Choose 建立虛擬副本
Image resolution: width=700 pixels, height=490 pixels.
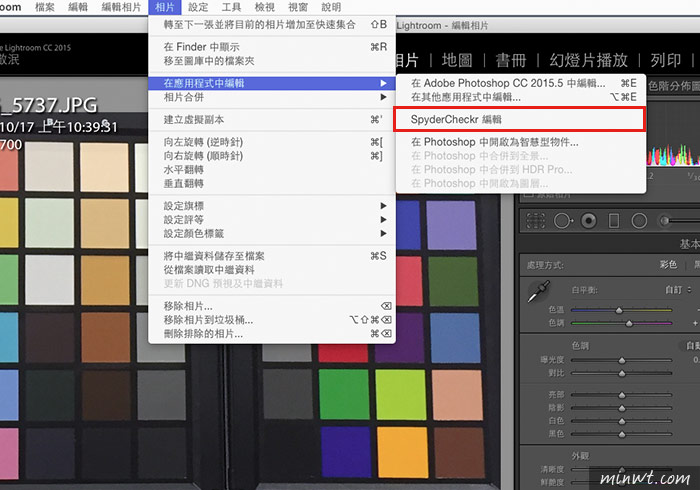(x=272, y=120)
